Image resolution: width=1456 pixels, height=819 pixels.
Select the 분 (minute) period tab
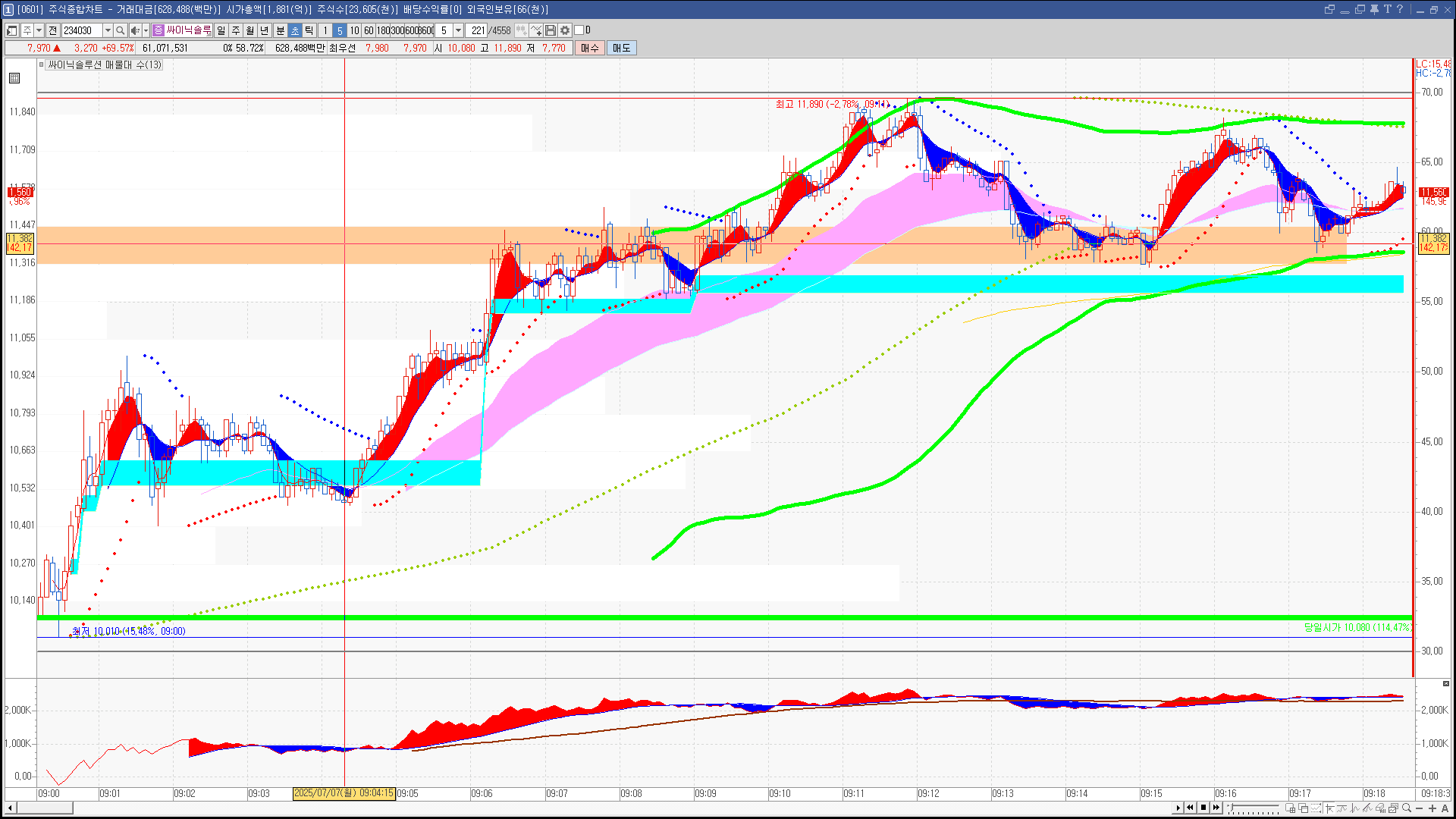[280, 30]
